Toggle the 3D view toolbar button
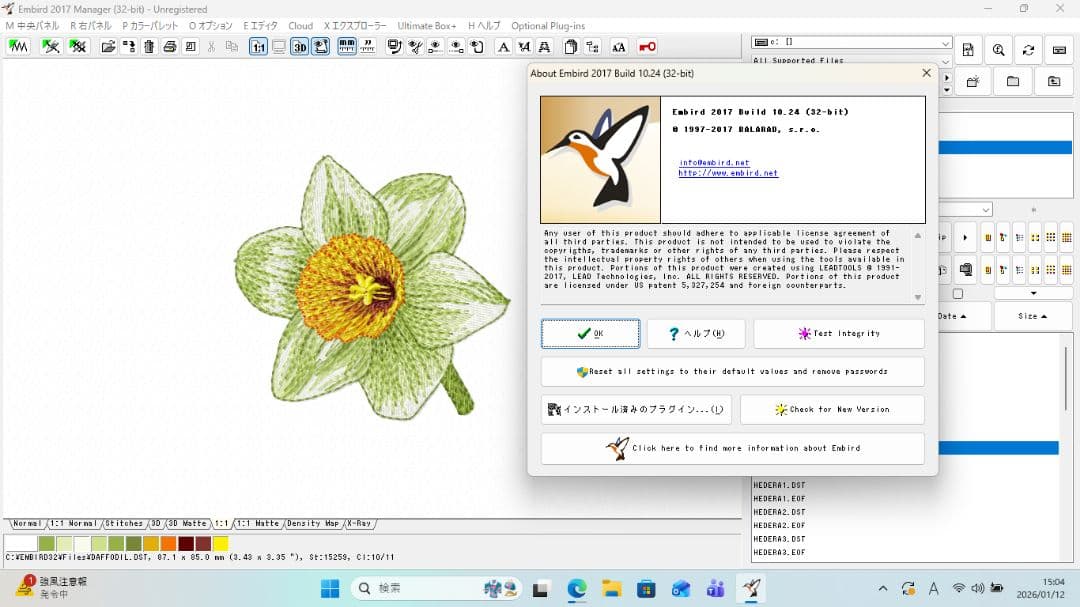The width and height of the screenshot is (1080, 607). [x=300, y=47]
